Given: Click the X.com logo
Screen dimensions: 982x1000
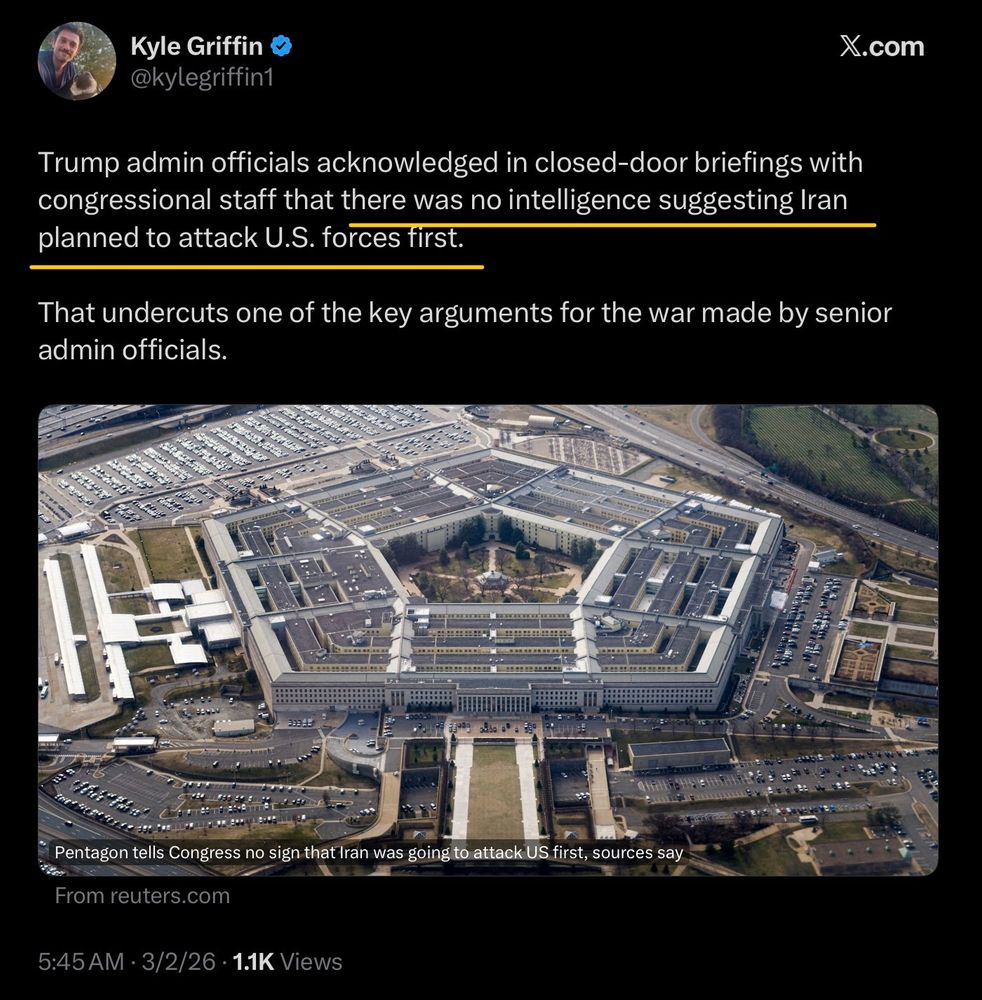Looking at the screenshot, I should 882,47.
